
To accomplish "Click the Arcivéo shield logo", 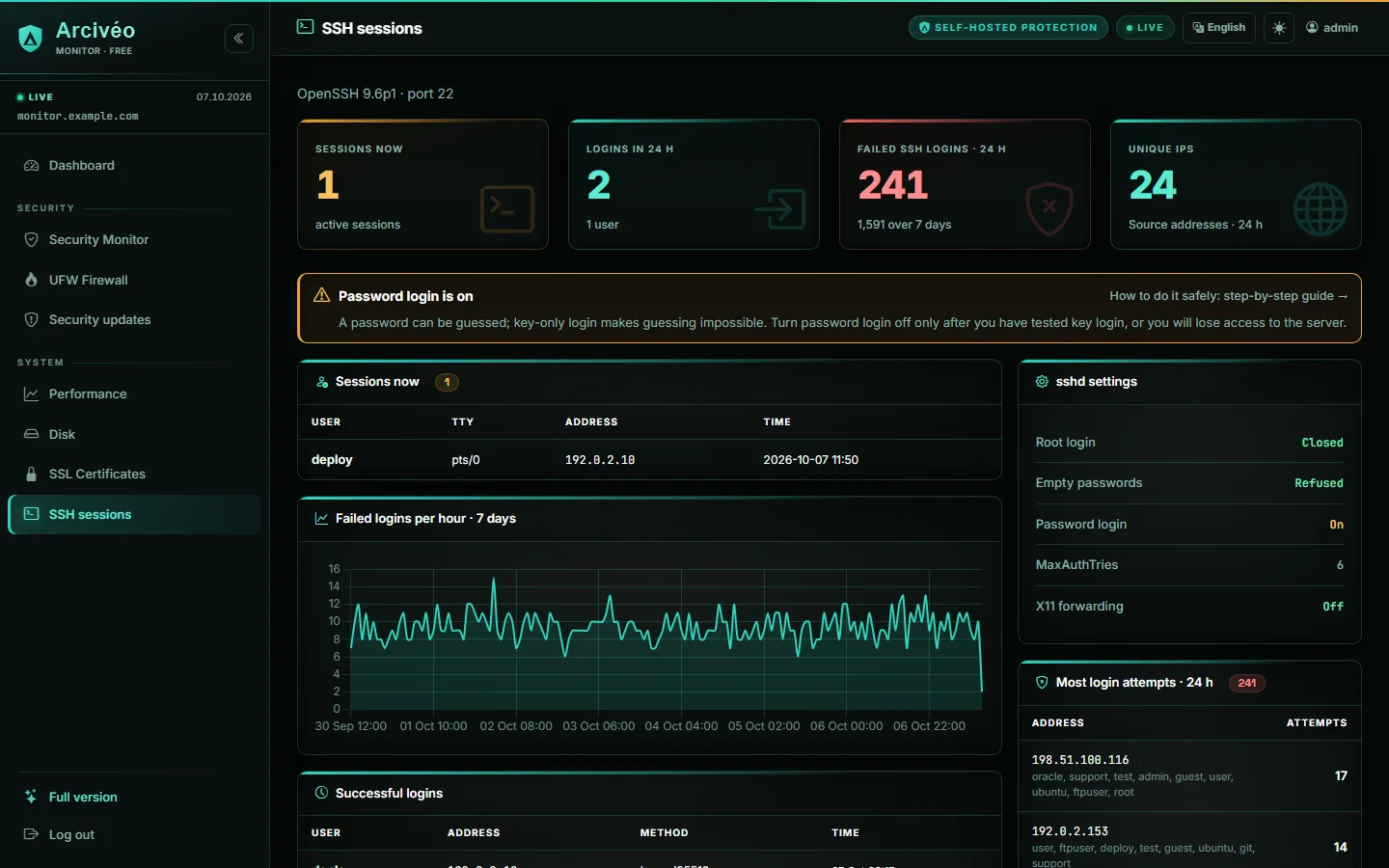I will click(31, 39).
